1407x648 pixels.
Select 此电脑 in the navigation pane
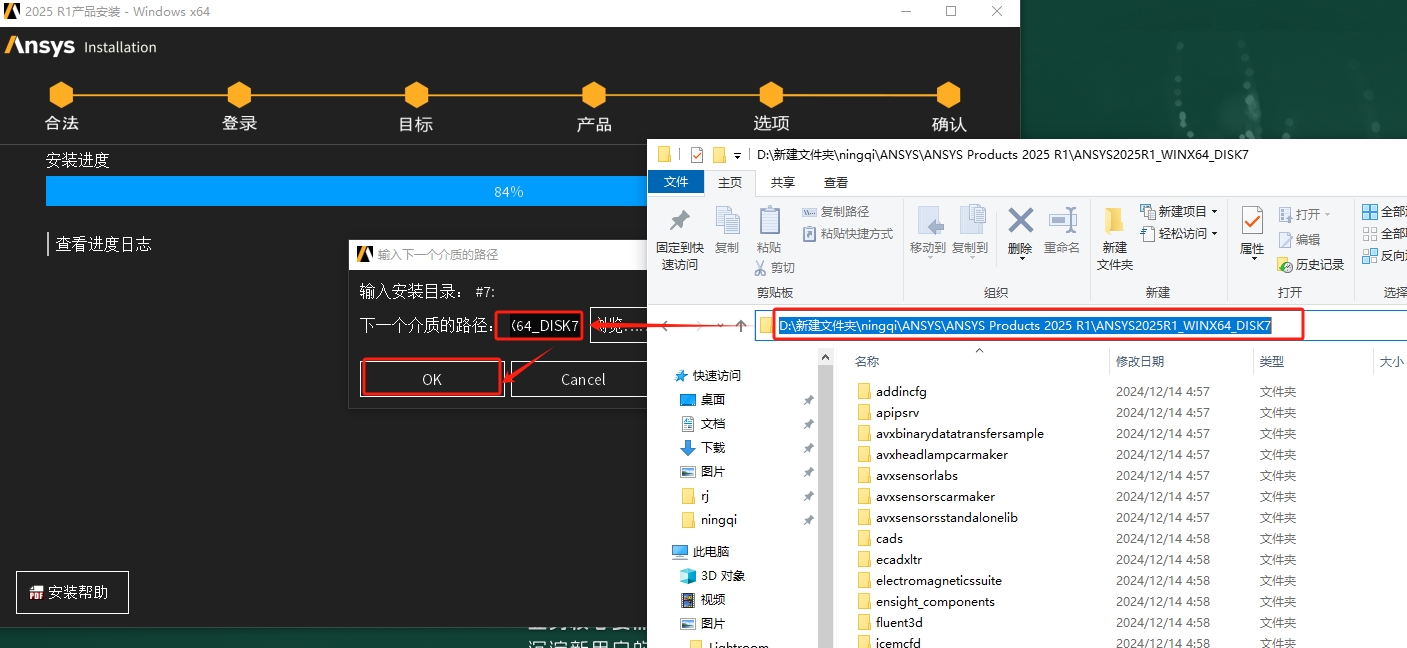coord(701,552)
